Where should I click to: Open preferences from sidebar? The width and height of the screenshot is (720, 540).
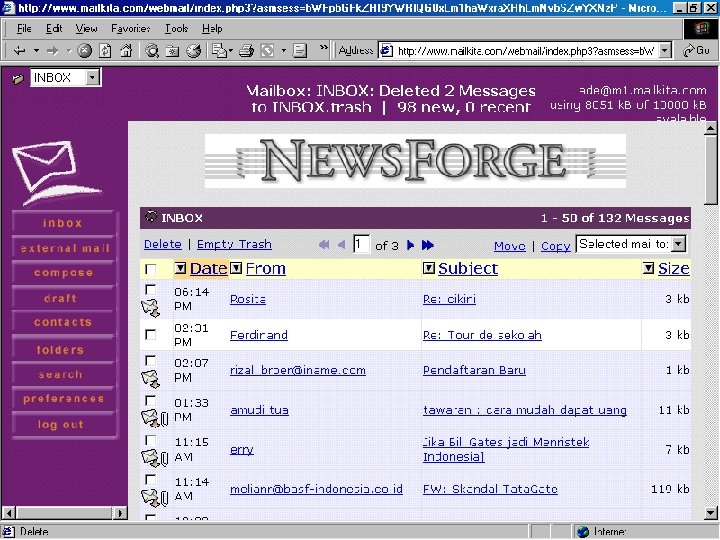[63, 399]
